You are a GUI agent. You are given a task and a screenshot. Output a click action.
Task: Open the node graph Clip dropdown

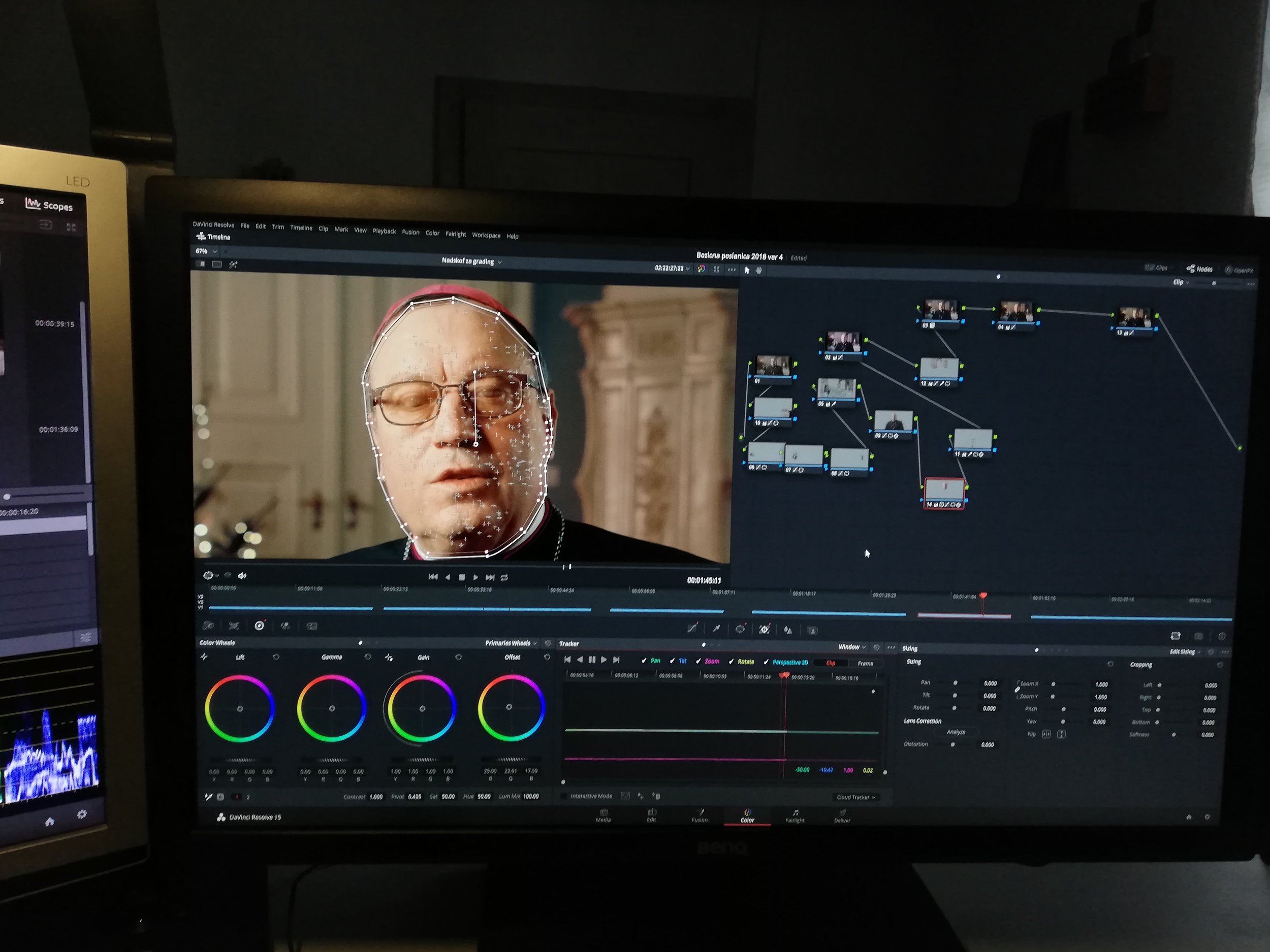[x=1181, y=282]
